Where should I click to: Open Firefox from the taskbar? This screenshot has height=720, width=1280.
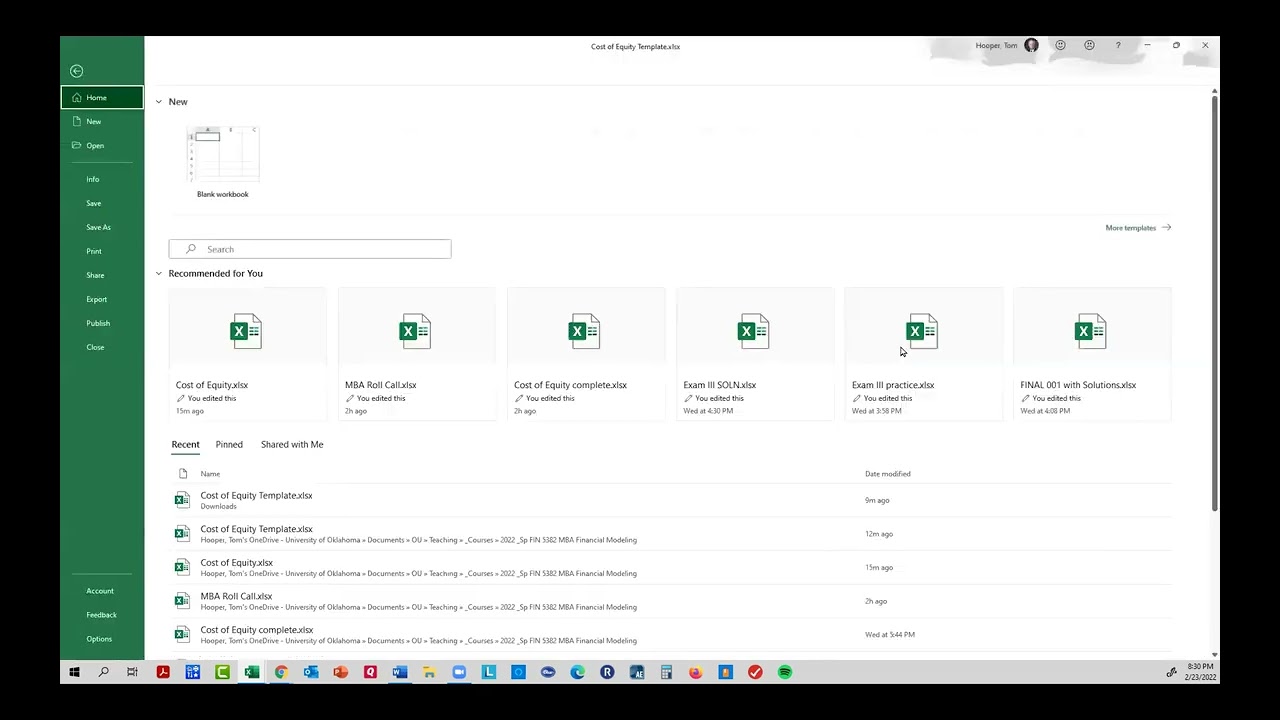696,673
